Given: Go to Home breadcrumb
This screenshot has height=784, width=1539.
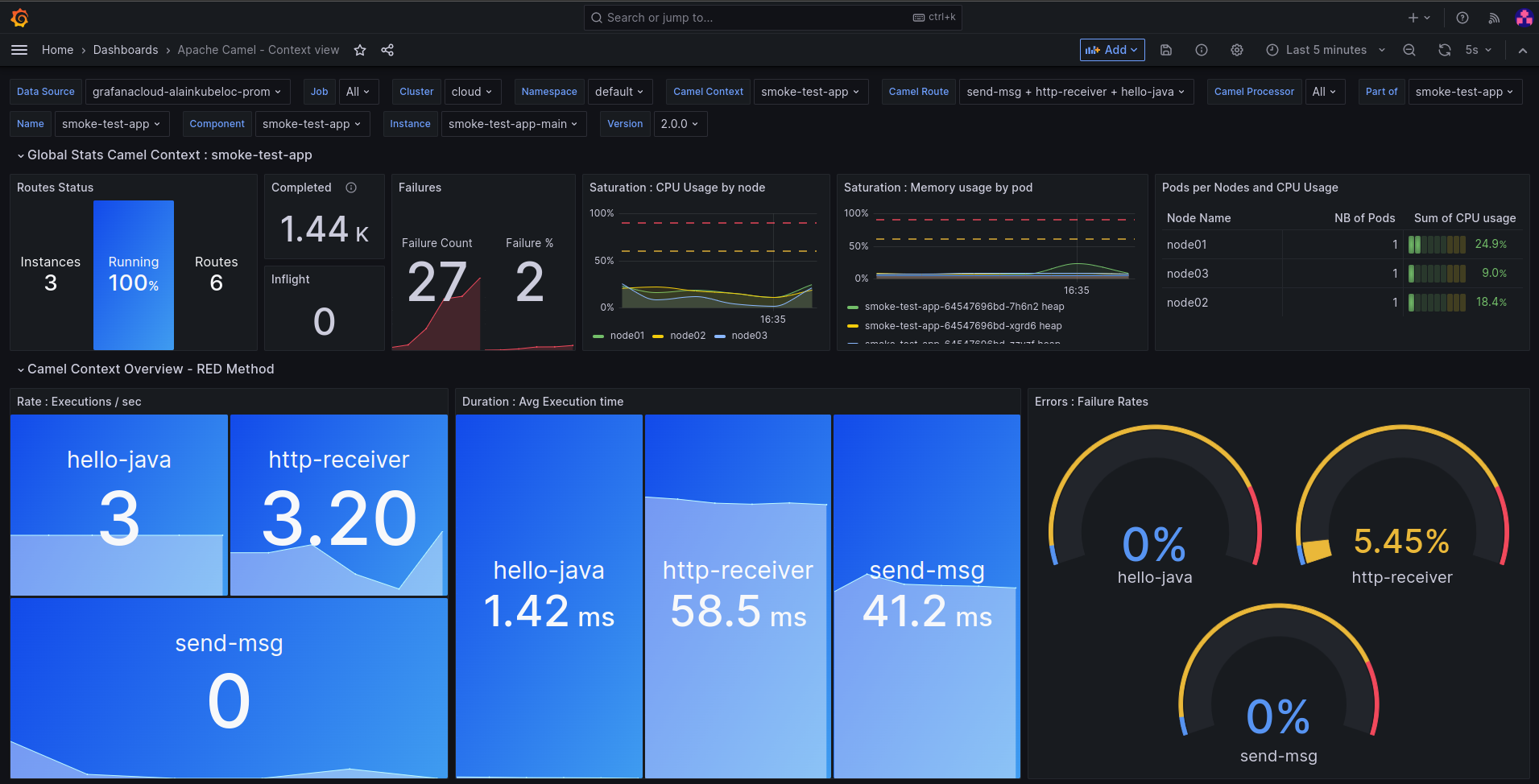Looking at the screenshot, I should point(58,50).
